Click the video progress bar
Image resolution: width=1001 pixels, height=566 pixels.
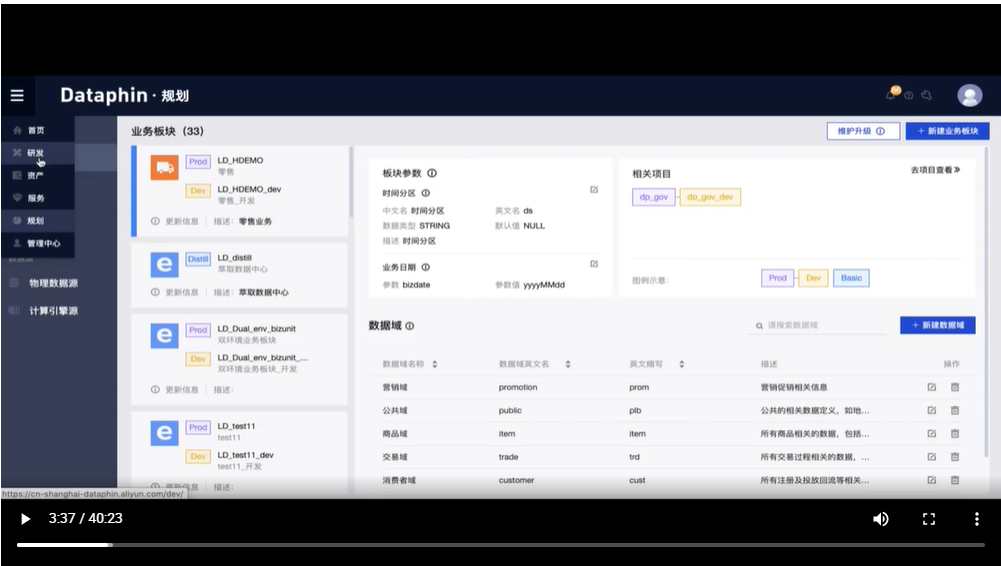point(500,545)
